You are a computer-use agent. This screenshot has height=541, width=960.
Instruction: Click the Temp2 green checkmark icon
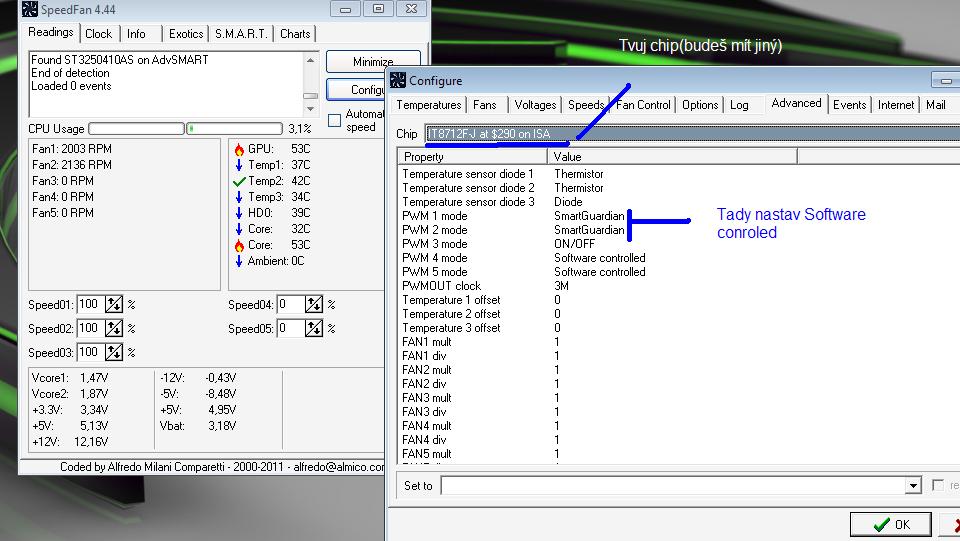tap(239, 181)
